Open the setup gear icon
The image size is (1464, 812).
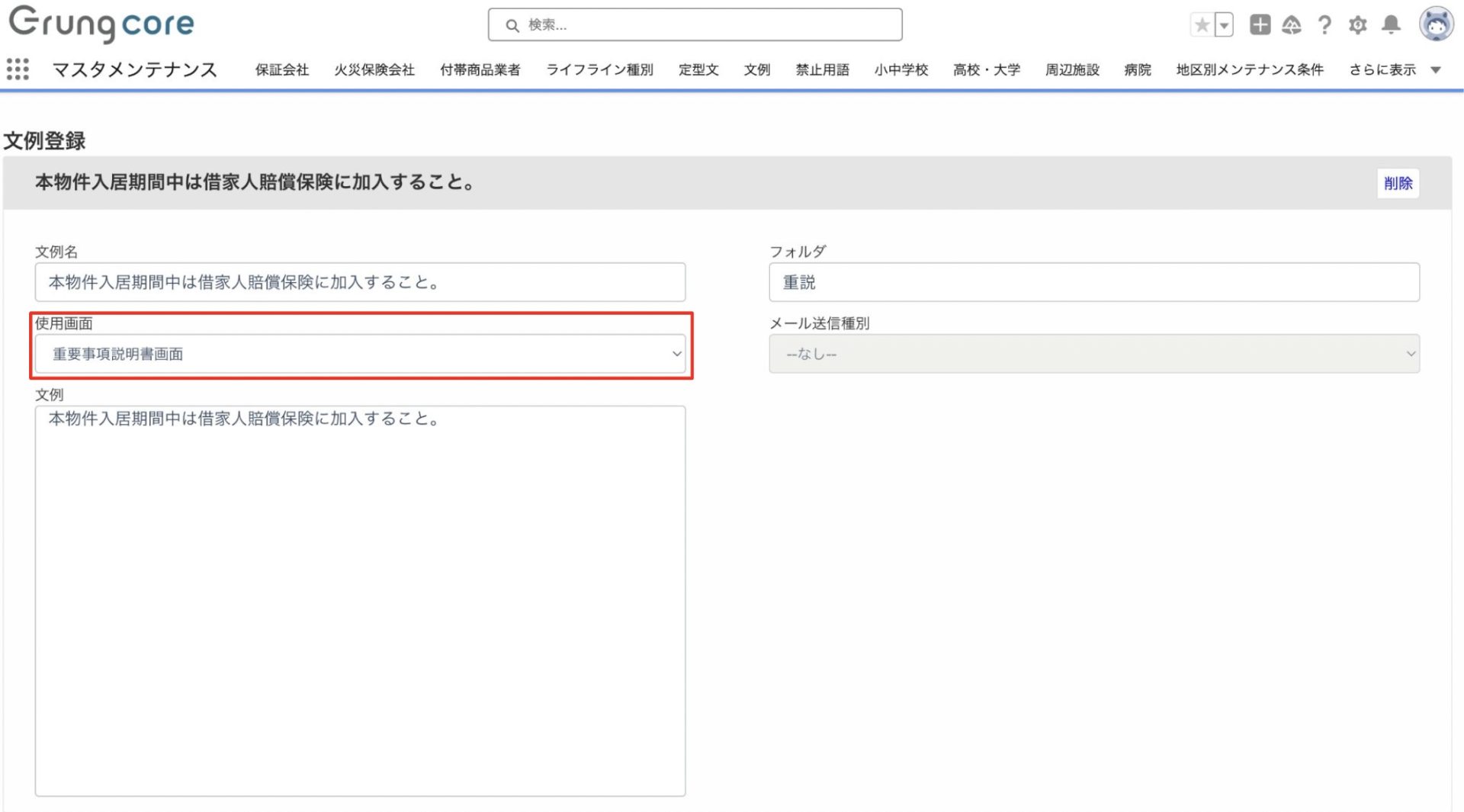pos(1357,25)
